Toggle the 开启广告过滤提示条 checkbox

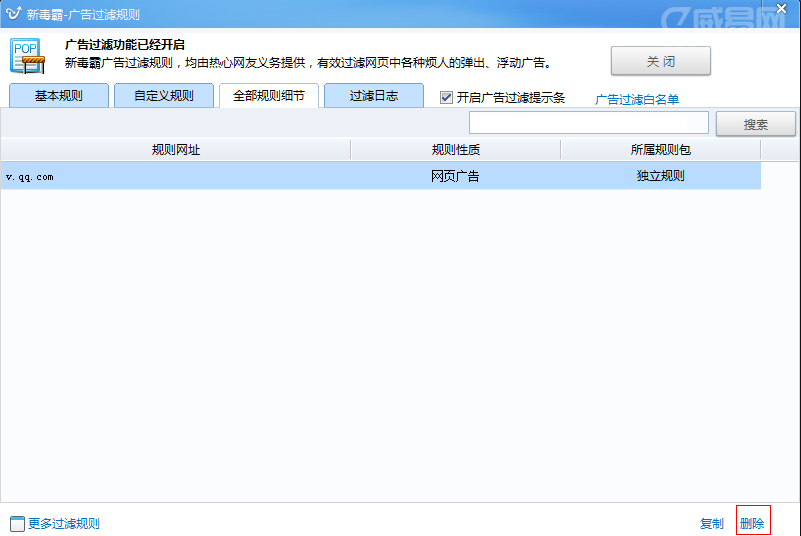447,98
